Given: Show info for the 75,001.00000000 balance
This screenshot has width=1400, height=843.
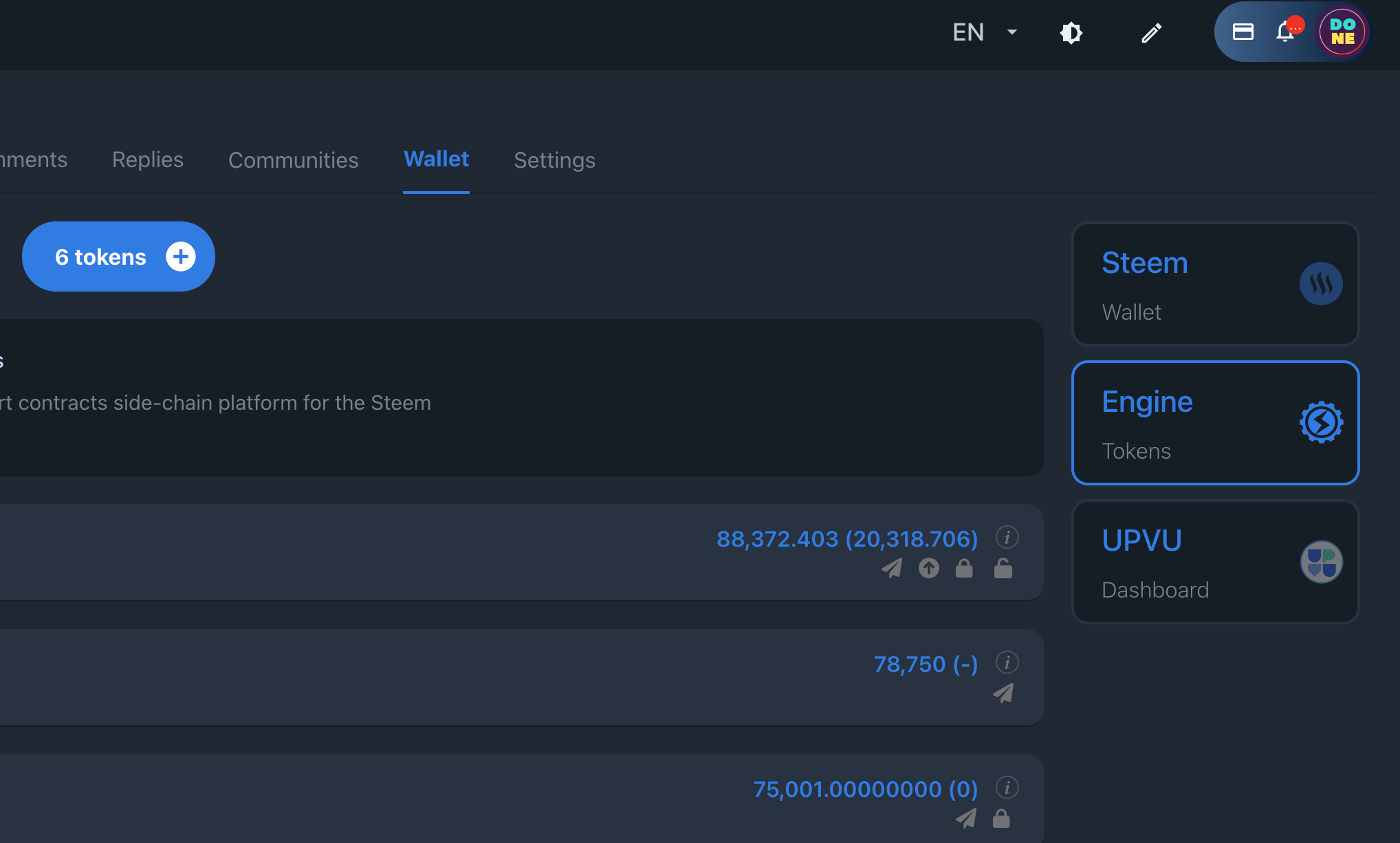Looking at the screenshot, I should tap(1007, 787).
